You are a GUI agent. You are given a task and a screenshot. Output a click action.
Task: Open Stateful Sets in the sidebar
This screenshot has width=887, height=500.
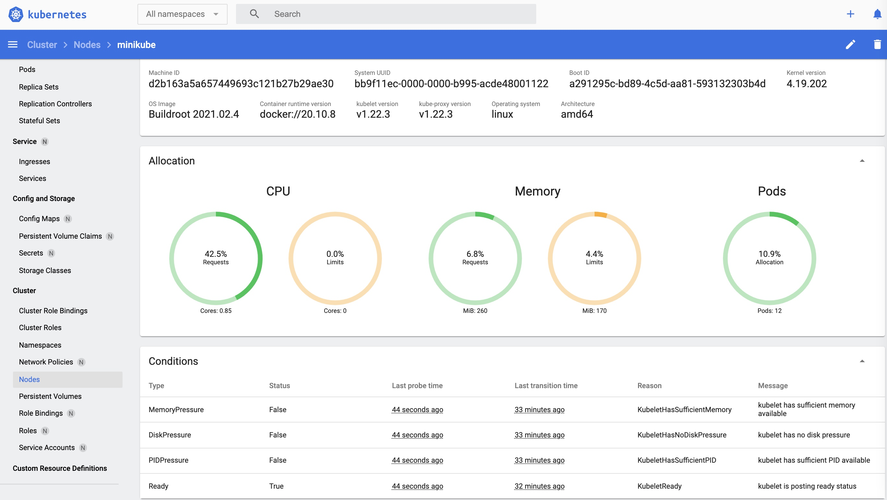pyautogui.click(x=39, y=121)
